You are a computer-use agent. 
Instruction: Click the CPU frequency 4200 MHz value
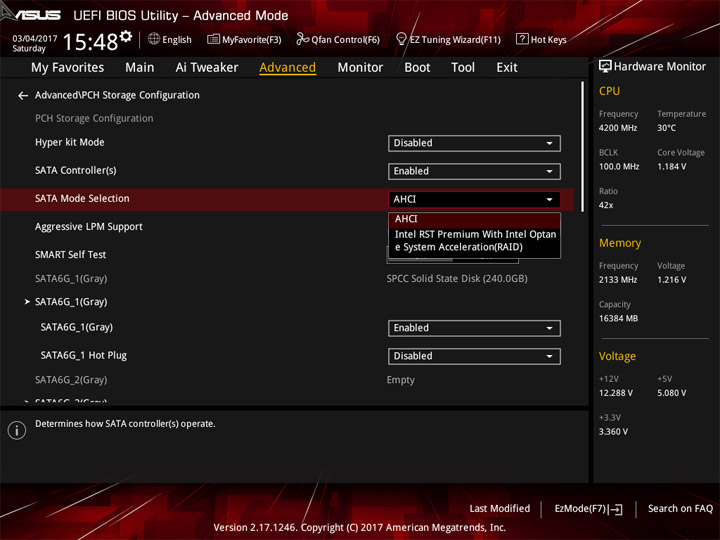pos(618,128)
